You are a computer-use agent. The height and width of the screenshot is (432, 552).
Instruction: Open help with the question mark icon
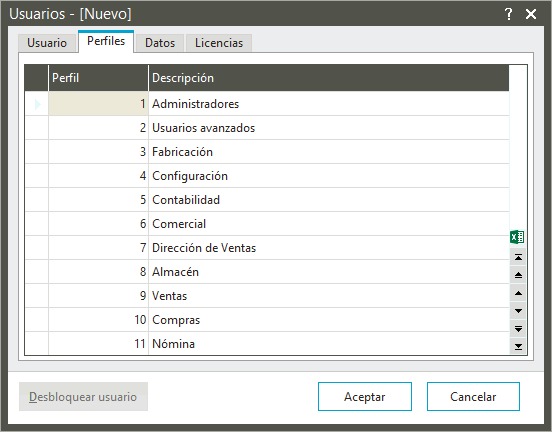click(x=508, y=14)
